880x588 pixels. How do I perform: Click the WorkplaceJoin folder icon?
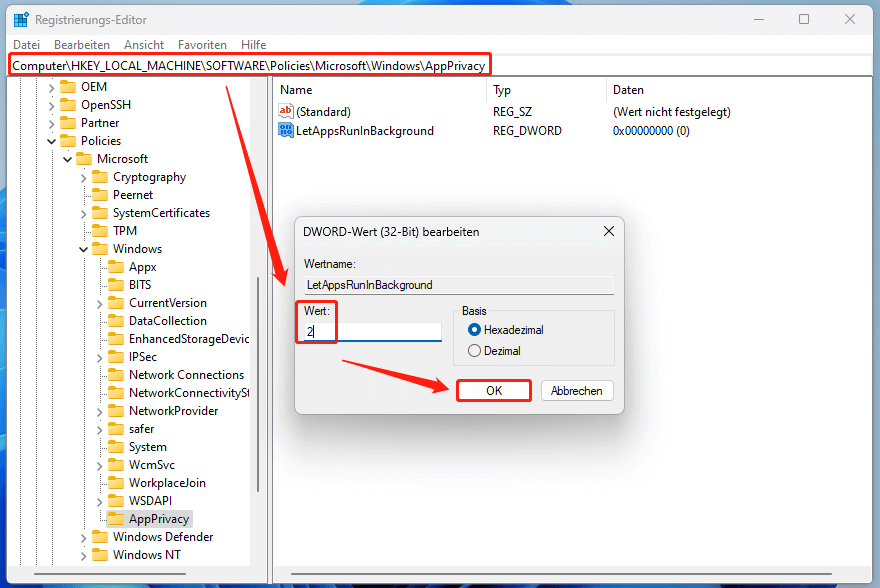tap(116, 483)
